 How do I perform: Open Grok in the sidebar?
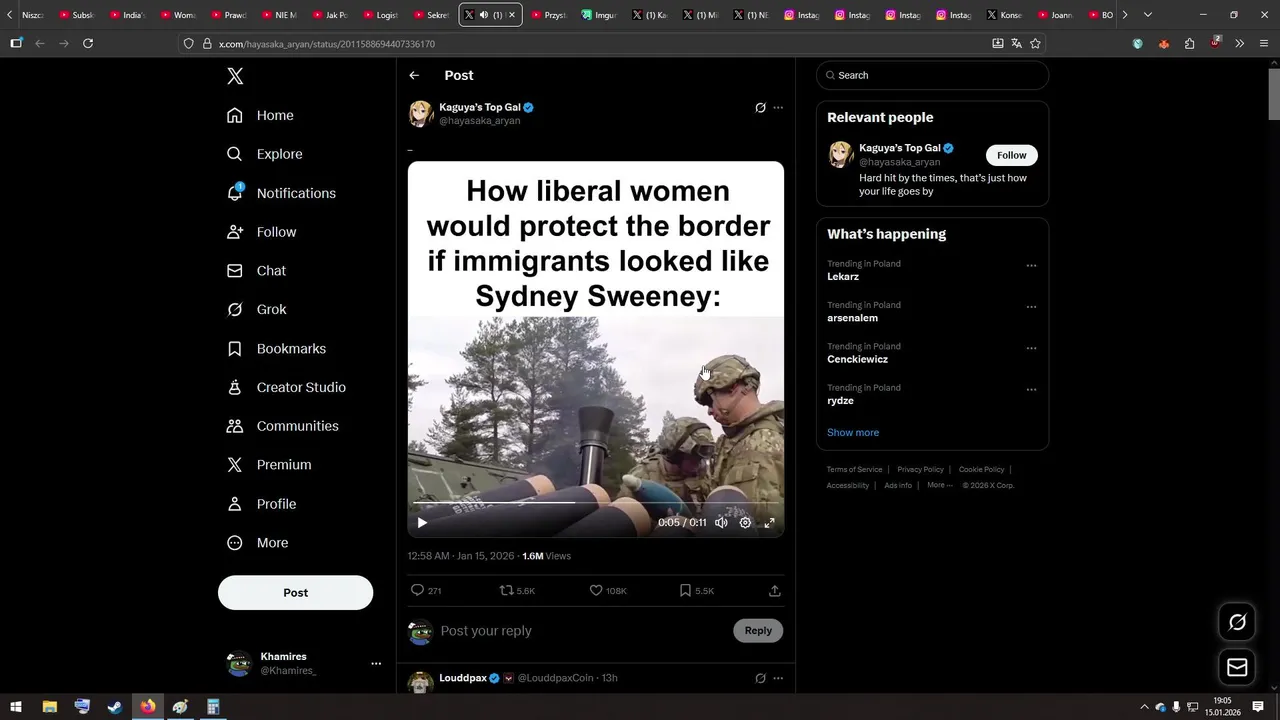pyautogui.click(x=256, y=310)
